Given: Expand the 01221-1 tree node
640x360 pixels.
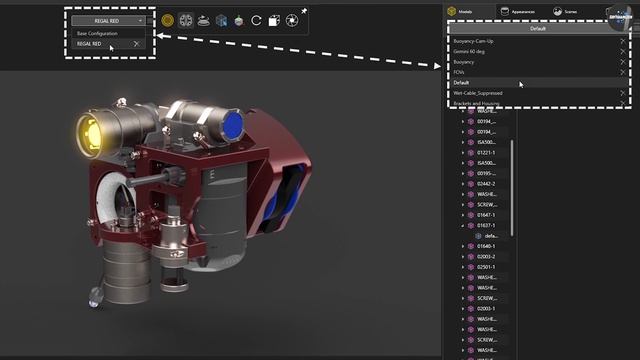Looking at the screenshot, I should point(463,153).
